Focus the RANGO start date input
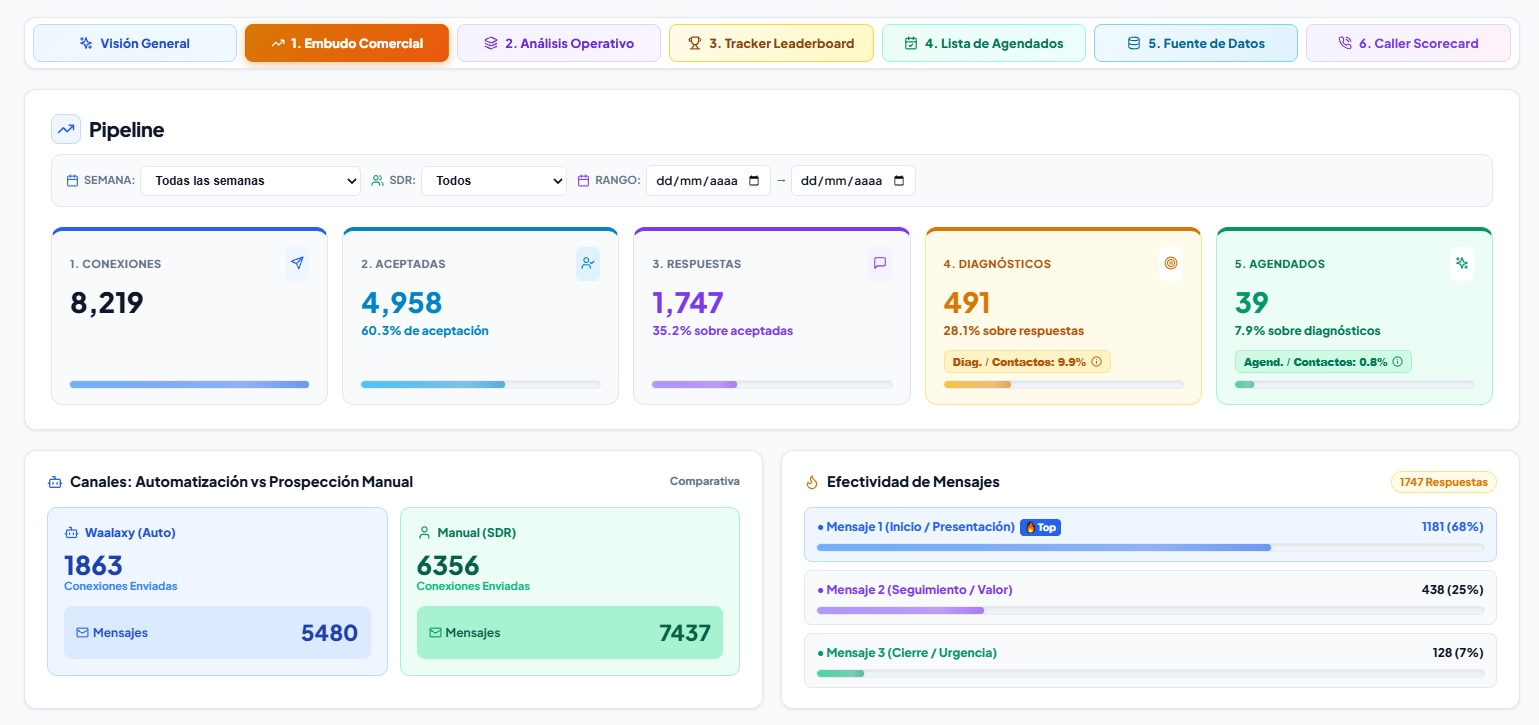The image size is (1539, 725). pyautogui.click(x=708, y=181)
